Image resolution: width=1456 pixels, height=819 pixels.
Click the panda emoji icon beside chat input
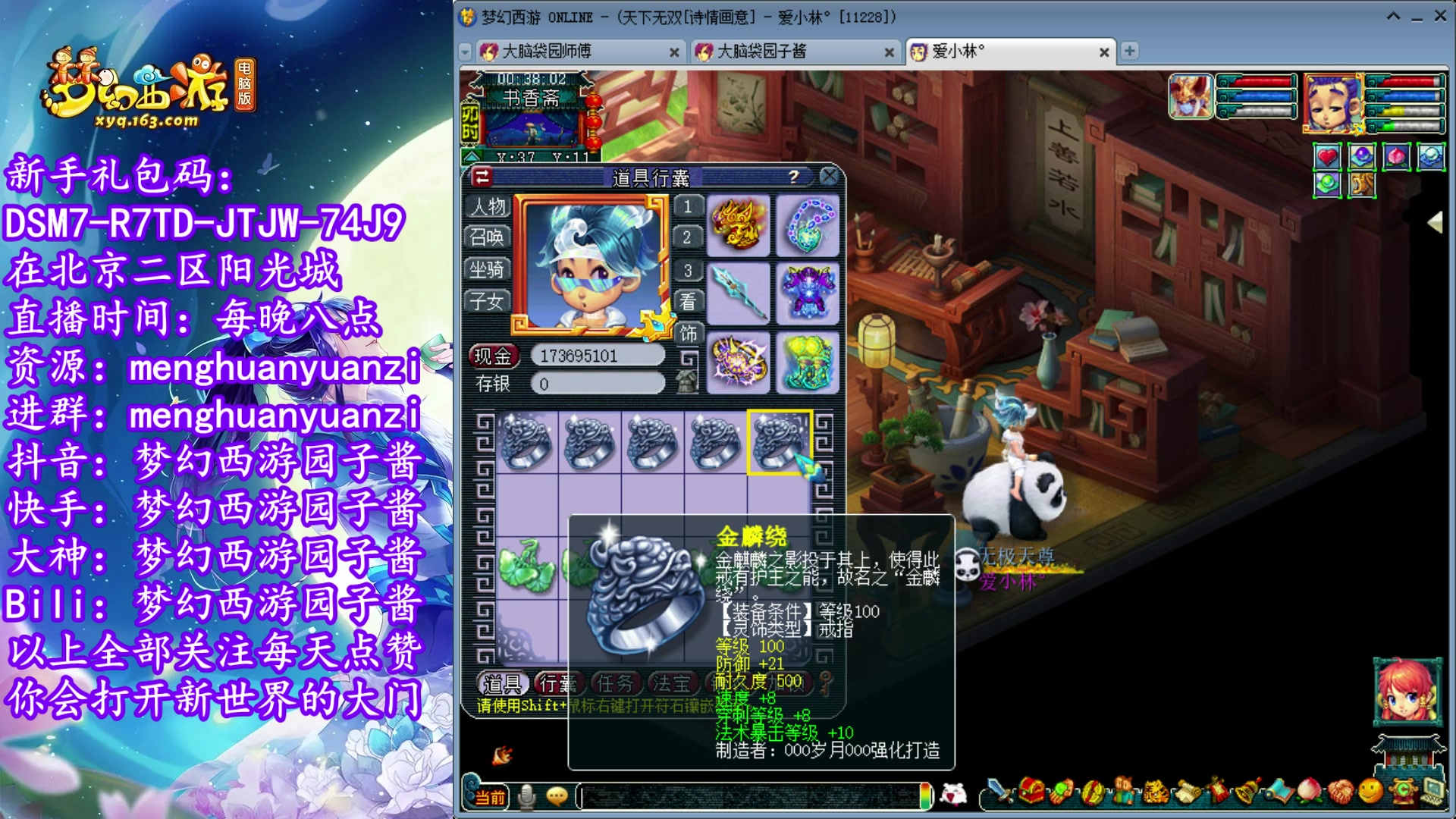[954, 795]
